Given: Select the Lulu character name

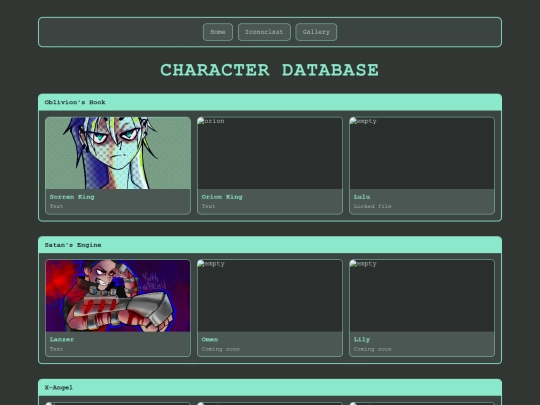Looking at the screenshot, I should click(362, 197).
